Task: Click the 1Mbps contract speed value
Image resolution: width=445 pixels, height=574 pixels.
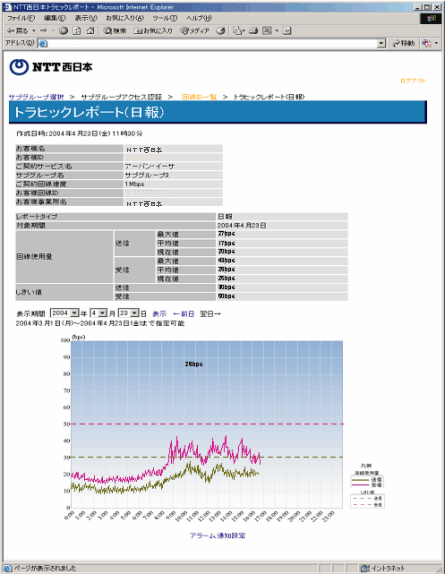Action: pos(134,184)
